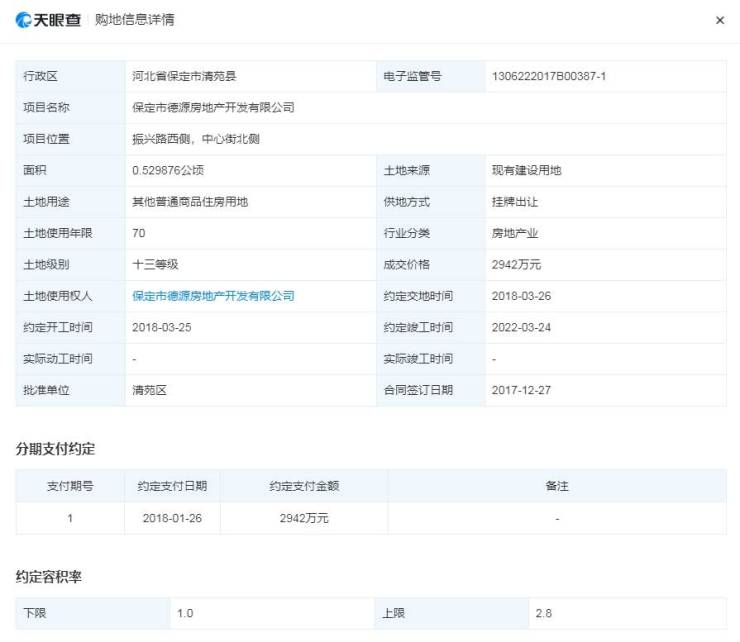Click the agreed completion date 2022-03-24
The width and height of the screenshot is (740, 642).
[x=521, y=327]
